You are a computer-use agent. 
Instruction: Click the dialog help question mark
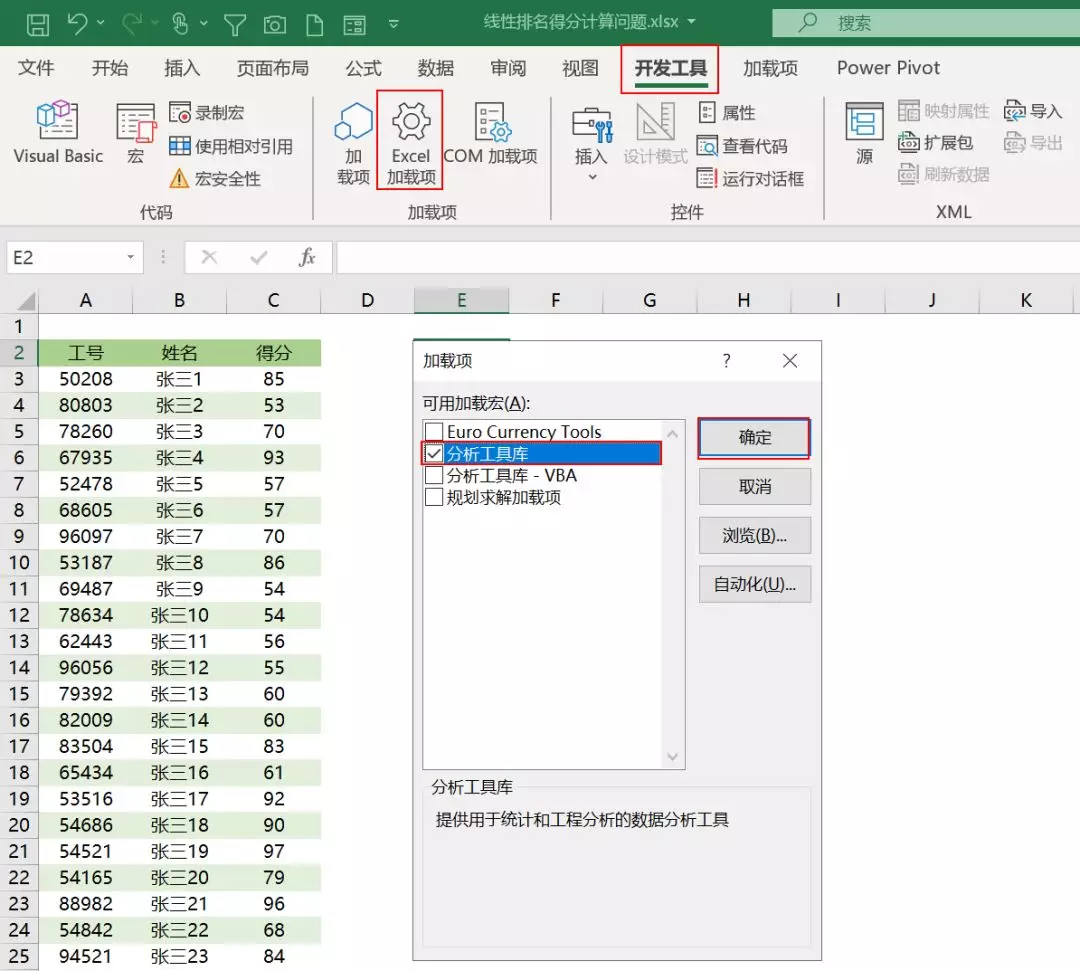pos(726,361)
